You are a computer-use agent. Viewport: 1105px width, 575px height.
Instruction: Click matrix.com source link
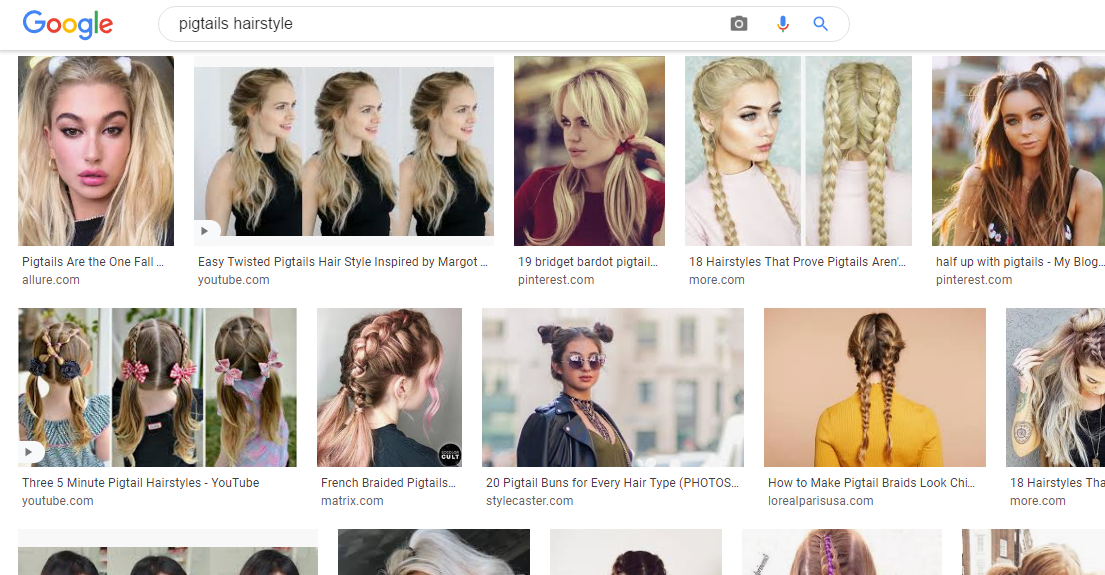pyautogui.click(x=352, y=501)
